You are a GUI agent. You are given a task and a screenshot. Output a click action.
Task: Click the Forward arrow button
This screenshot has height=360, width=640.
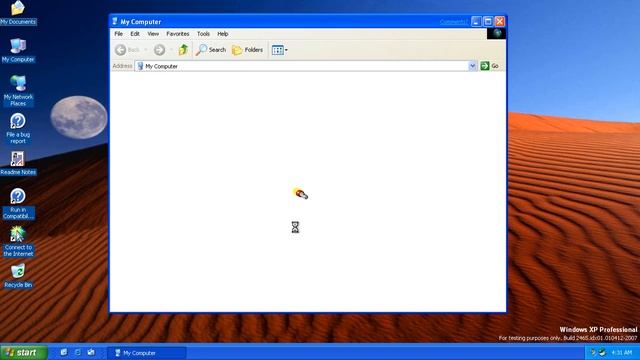(160, 50)
